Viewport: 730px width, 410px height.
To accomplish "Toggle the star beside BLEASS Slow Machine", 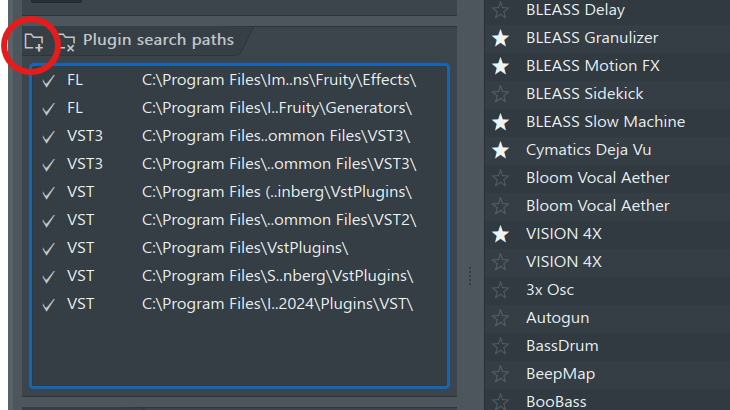I will pos(500,122).
